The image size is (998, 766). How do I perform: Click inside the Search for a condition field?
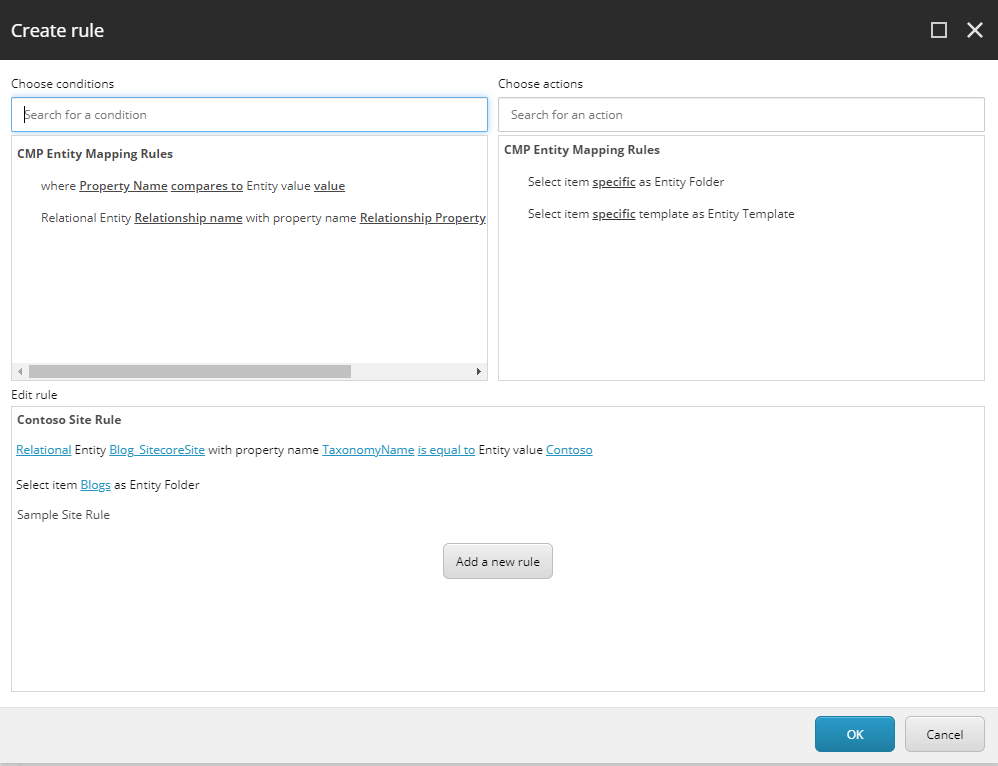coord(249,114)
